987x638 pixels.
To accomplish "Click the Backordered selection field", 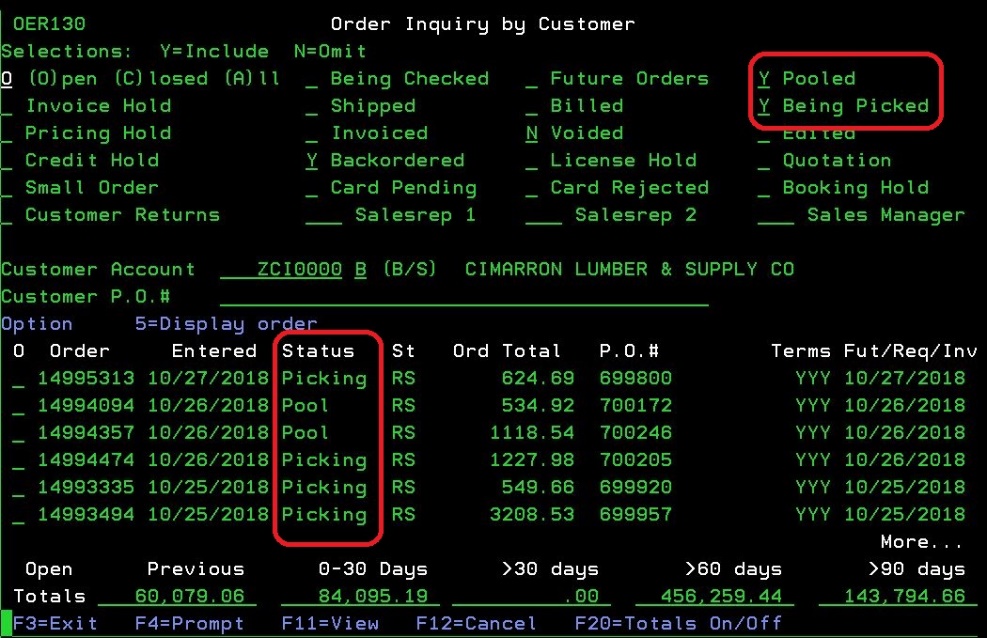I will pos(312,161).
